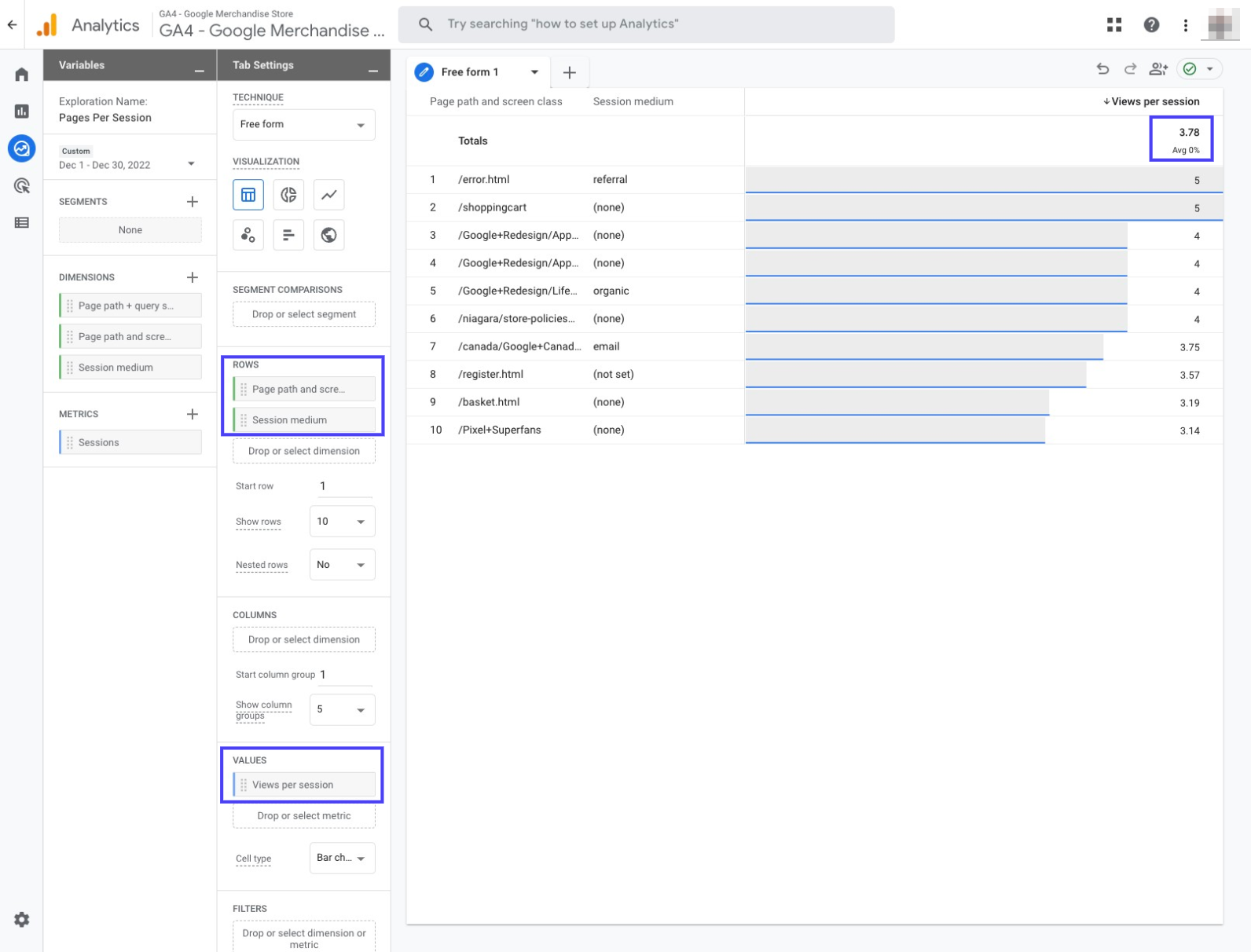Open the Technique Free form dropdown
The width and height of the screenshot is (1251, 952).
(303, 125)
